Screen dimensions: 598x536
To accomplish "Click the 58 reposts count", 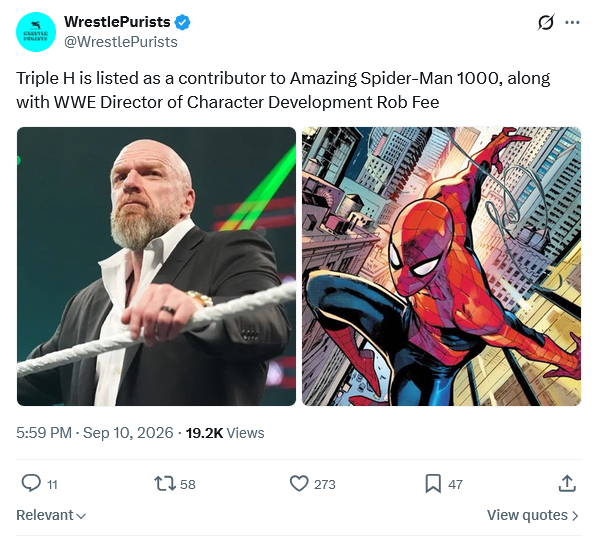I will coord(188,484).
